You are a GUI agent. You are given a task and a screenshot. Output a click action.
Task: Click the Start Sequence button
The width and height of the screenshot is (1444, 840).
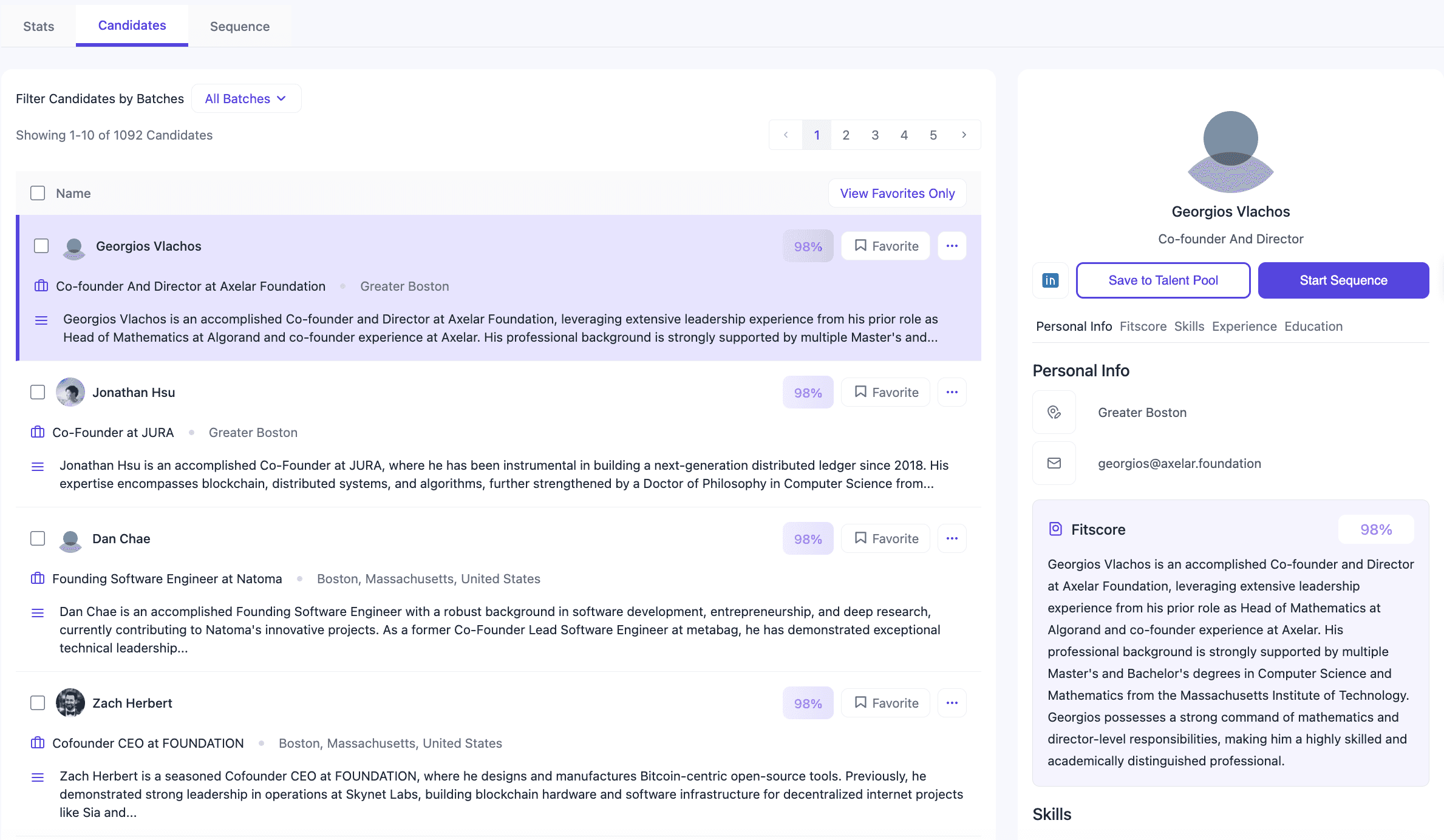click(x=1343, y=280)
